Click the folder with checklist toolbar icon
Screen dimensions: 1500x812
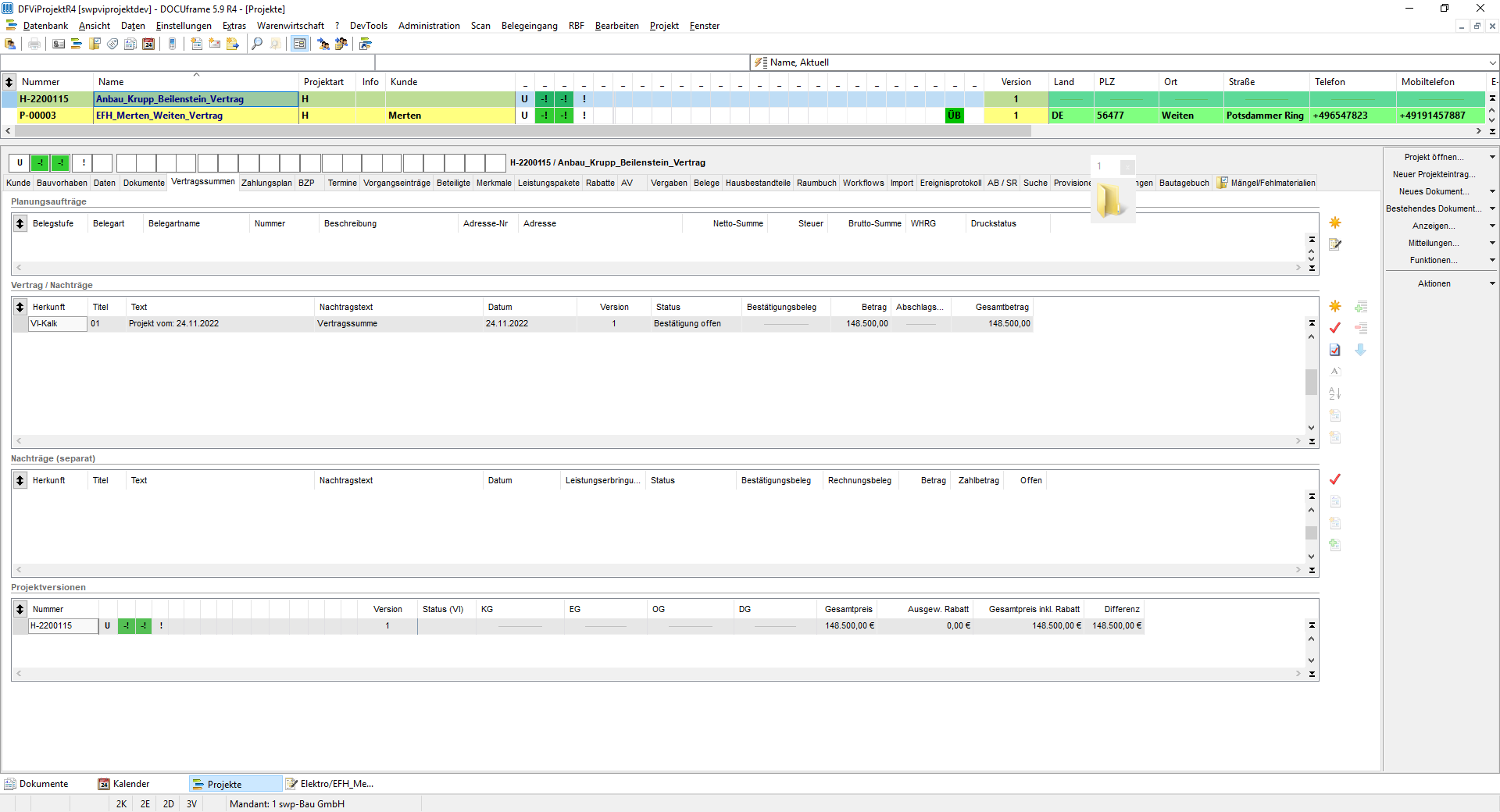(x=95, y=44)
